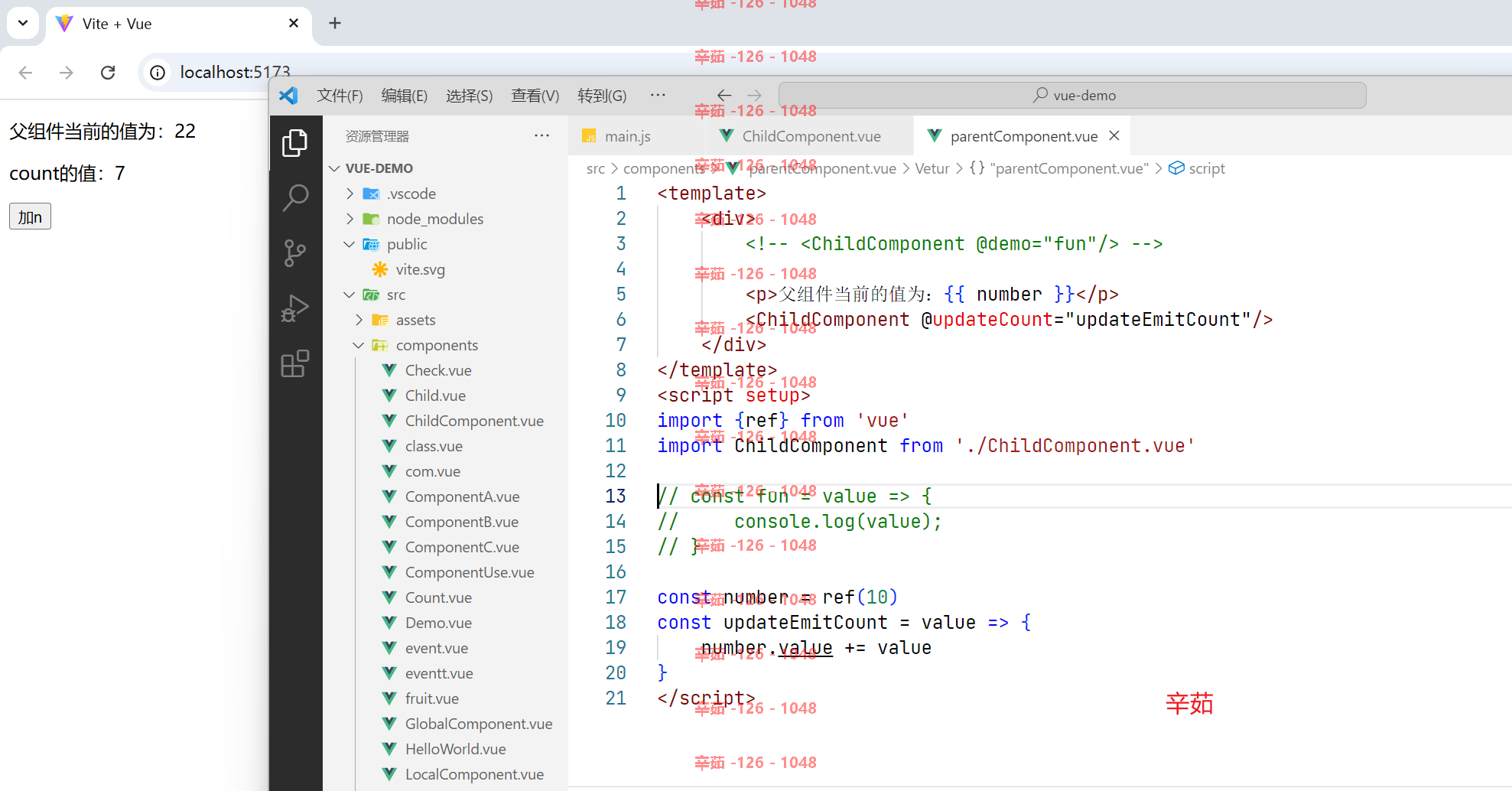This screenshot has height=791, width=1512.
Task: Open the Extensions view
Action: 295,364
